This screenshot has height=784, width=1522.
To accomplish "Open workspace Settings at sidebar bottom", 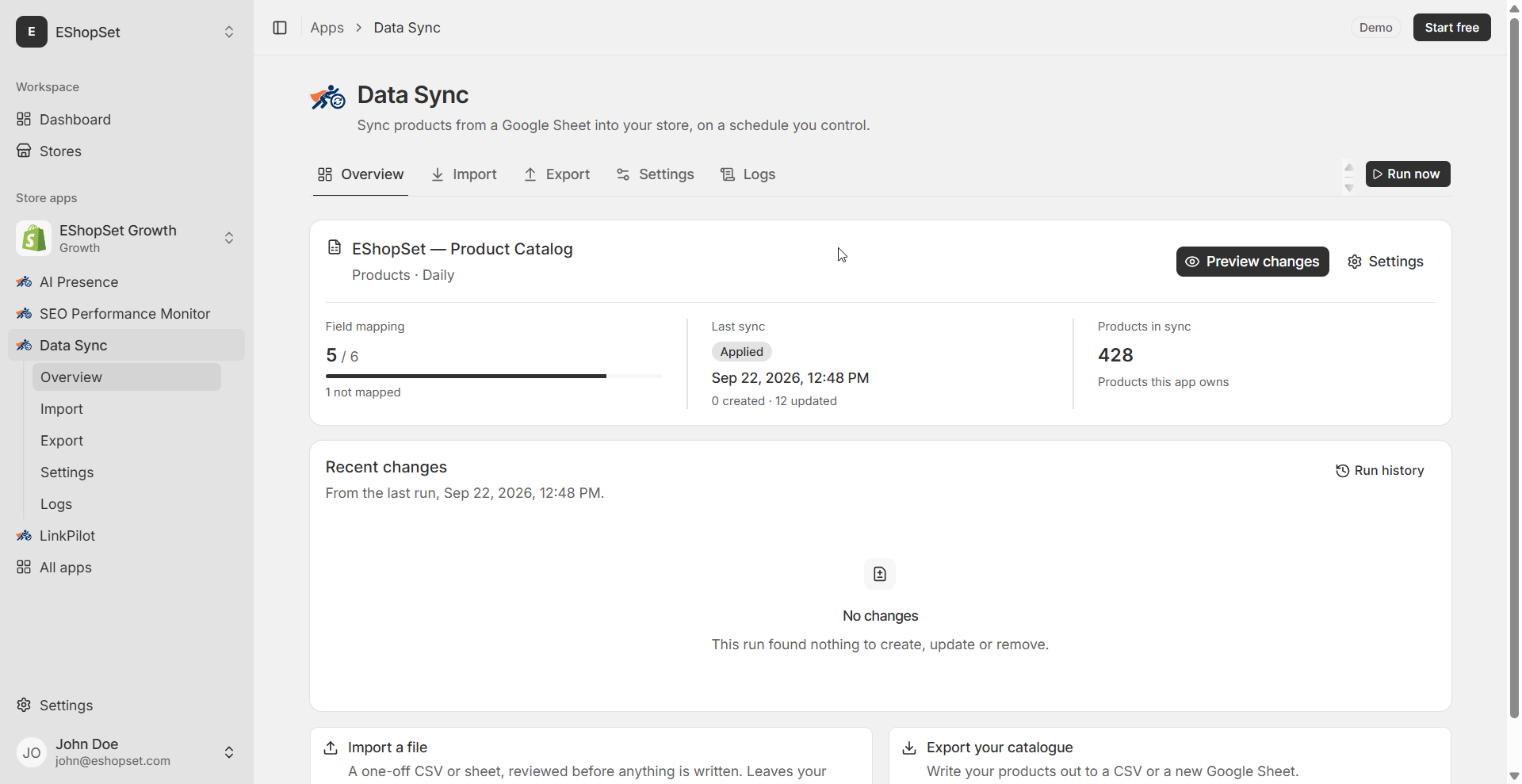I will click(x=127, y=706).
